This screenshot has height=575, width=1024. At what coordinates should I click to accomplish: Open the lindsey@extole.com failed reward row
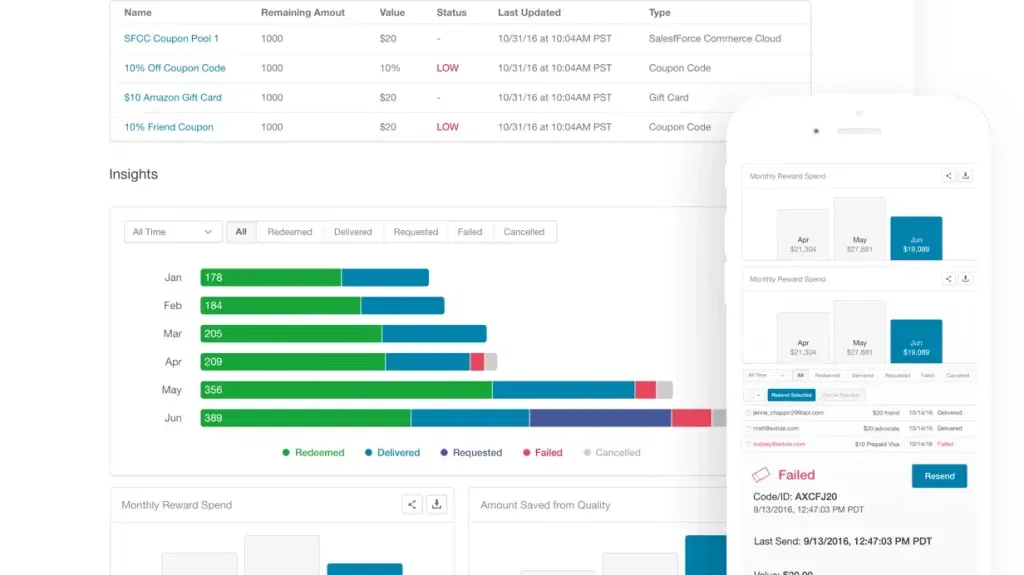click(859, 444)
